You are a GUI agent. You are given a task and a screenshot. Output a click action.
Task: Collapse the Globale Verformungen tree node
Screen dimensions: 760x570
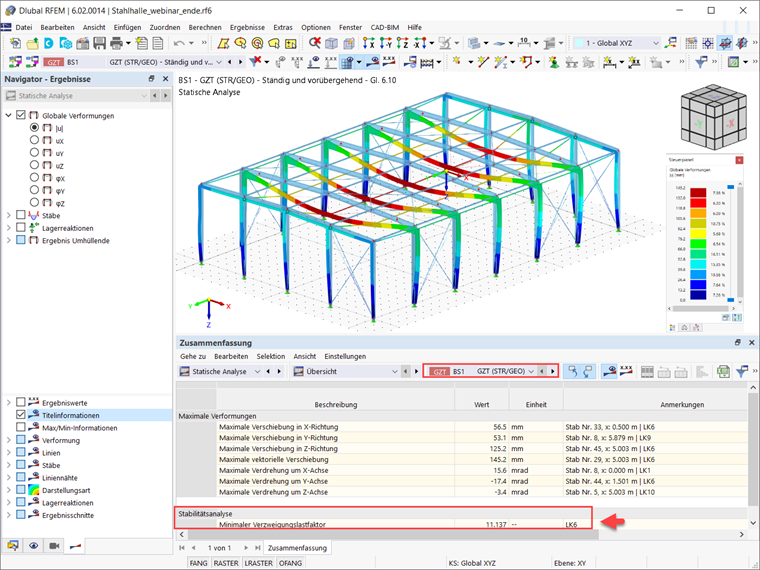tap(8, 115)
